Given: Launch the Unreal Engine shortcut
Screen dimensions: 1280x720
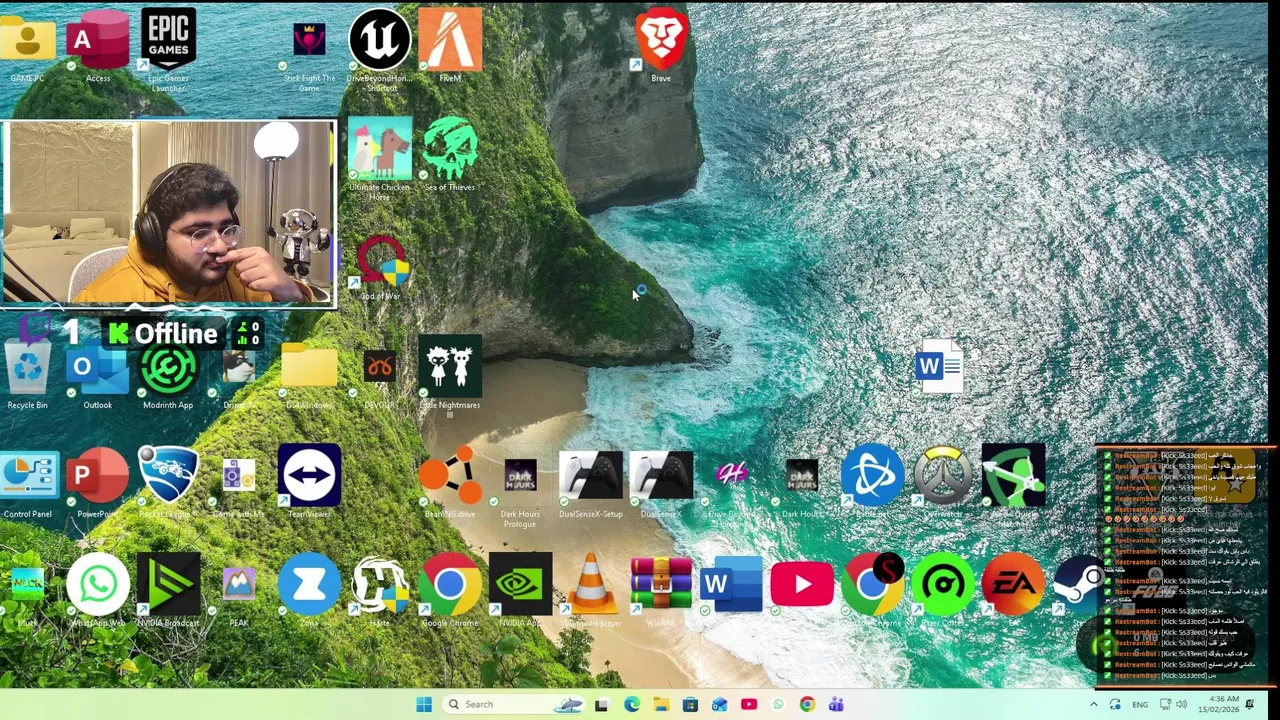Looking at the screenshot, I should pyautogui.click(x=380, y=40).
